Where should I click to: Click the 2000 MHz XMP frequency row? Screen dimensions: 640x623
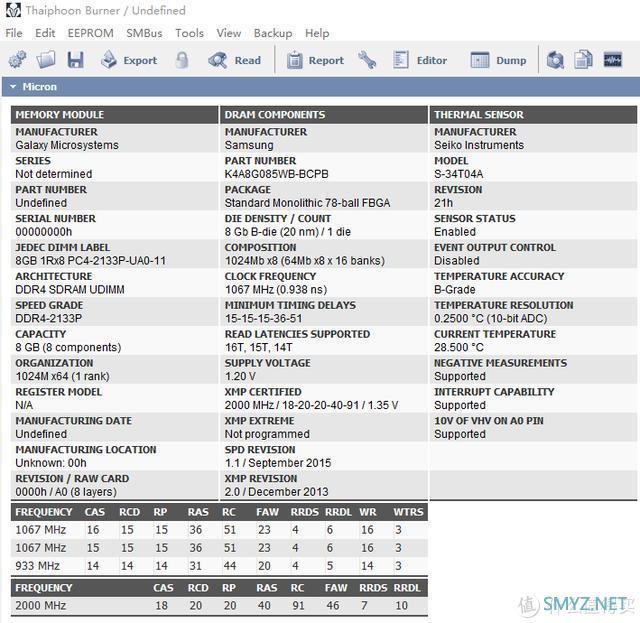(219, 605)
